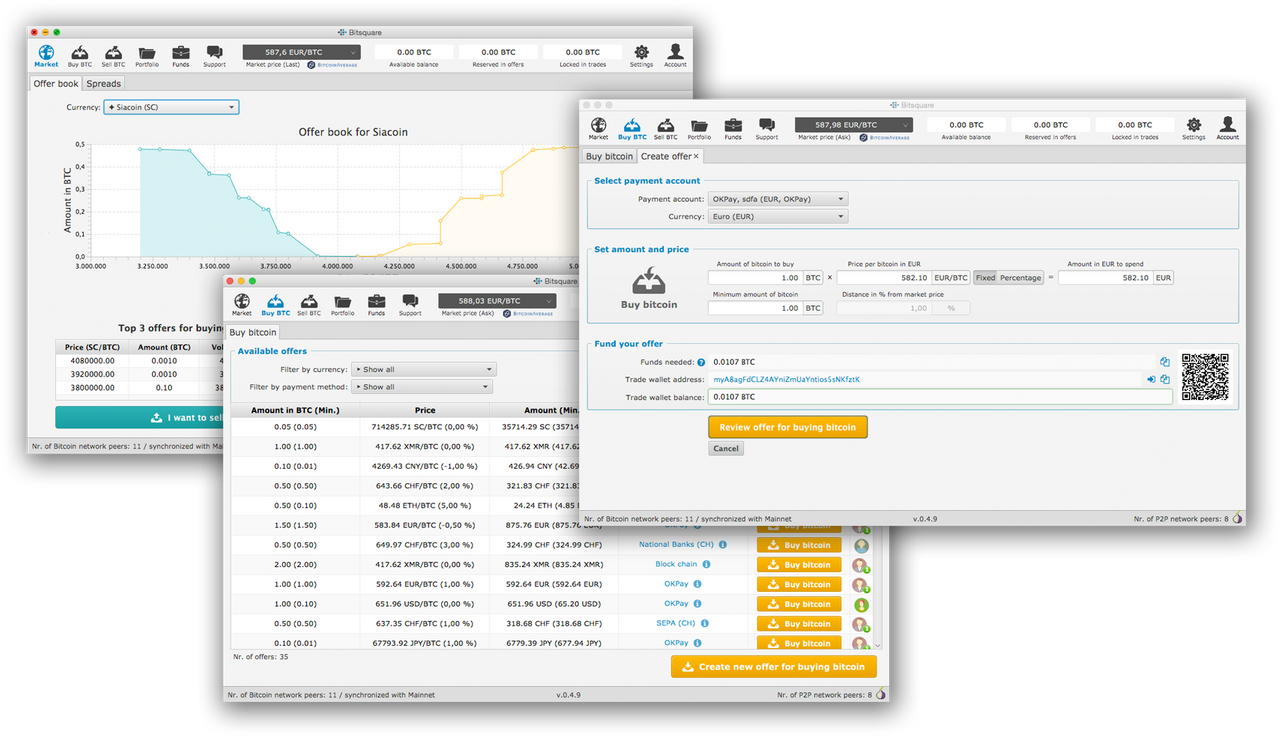Click Sell BTC icon in Offer book window
The image size is (1280, 737).
113,55
